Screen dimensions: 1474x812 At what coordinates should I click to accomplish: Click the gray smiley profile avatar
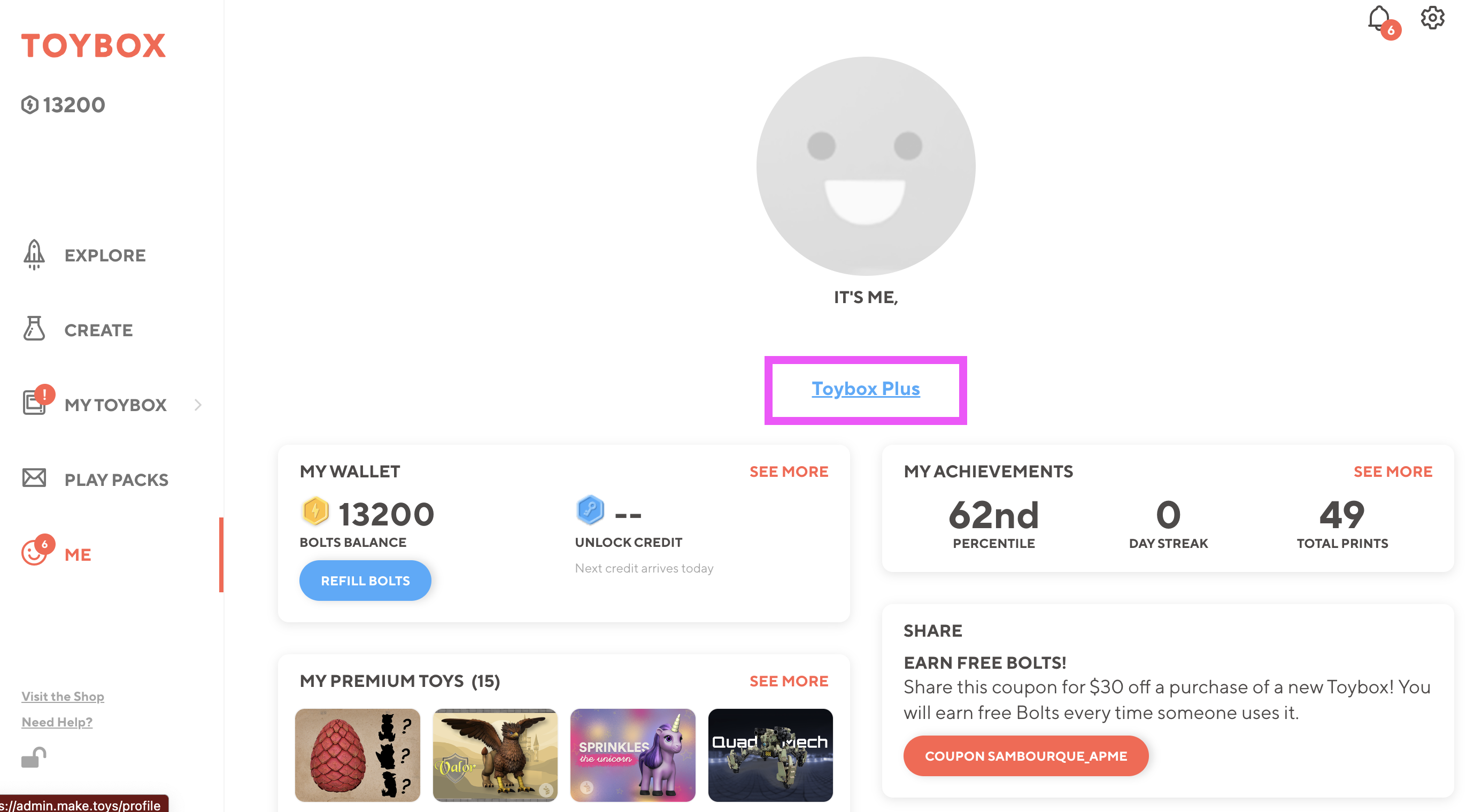[865, 166]
